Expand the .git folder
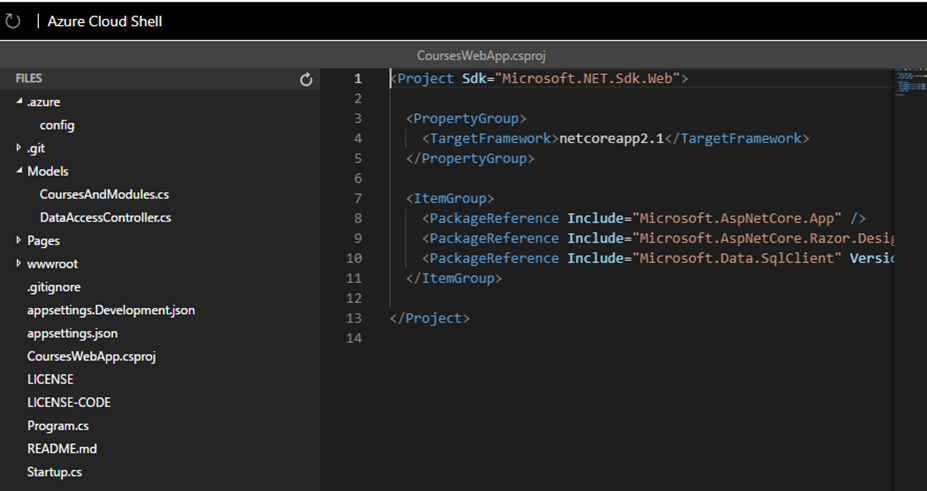Image resolution: width=927 pixels, height=491 pixels. pos(19,148)
